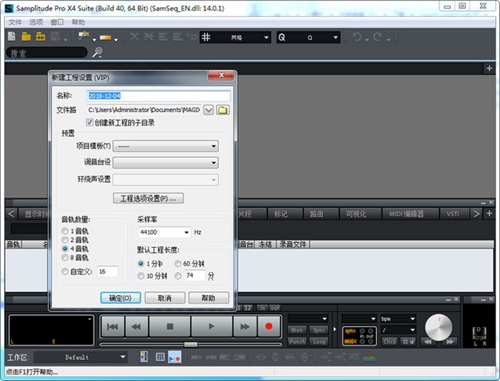Open project with the yellow folder icon
Image resolution: width=500 pixels, height=381 pixels.
click(26, 37)
